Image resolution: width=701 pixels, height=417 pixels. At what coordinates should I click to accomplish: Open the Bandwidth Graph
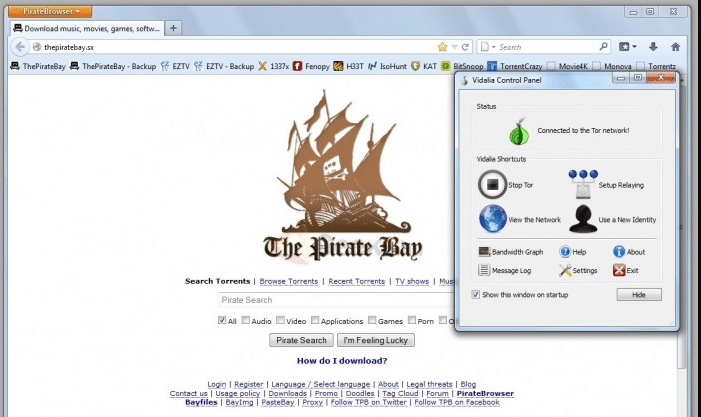pos(511,252)
